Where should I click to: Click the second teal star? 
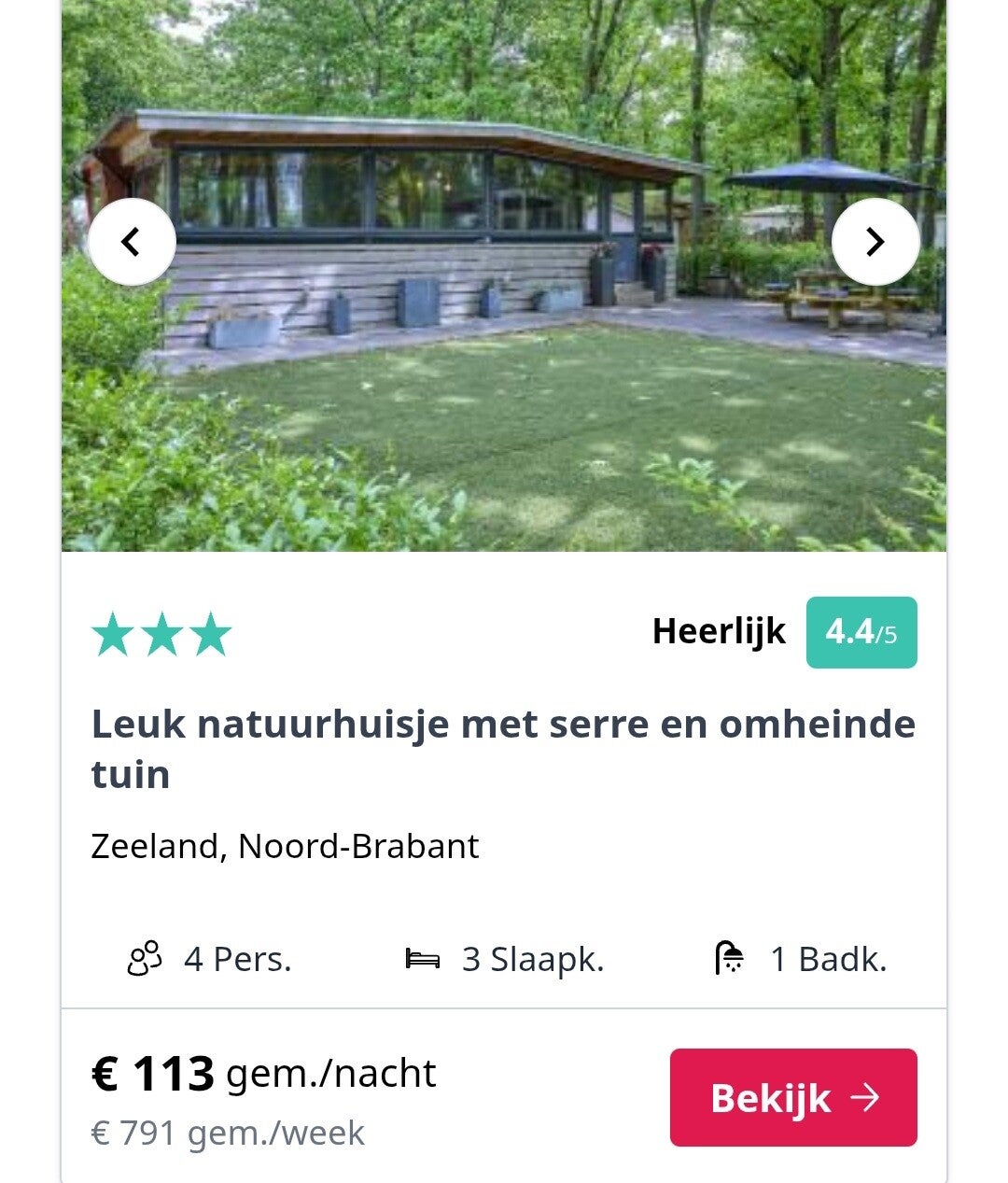point(161,634)
